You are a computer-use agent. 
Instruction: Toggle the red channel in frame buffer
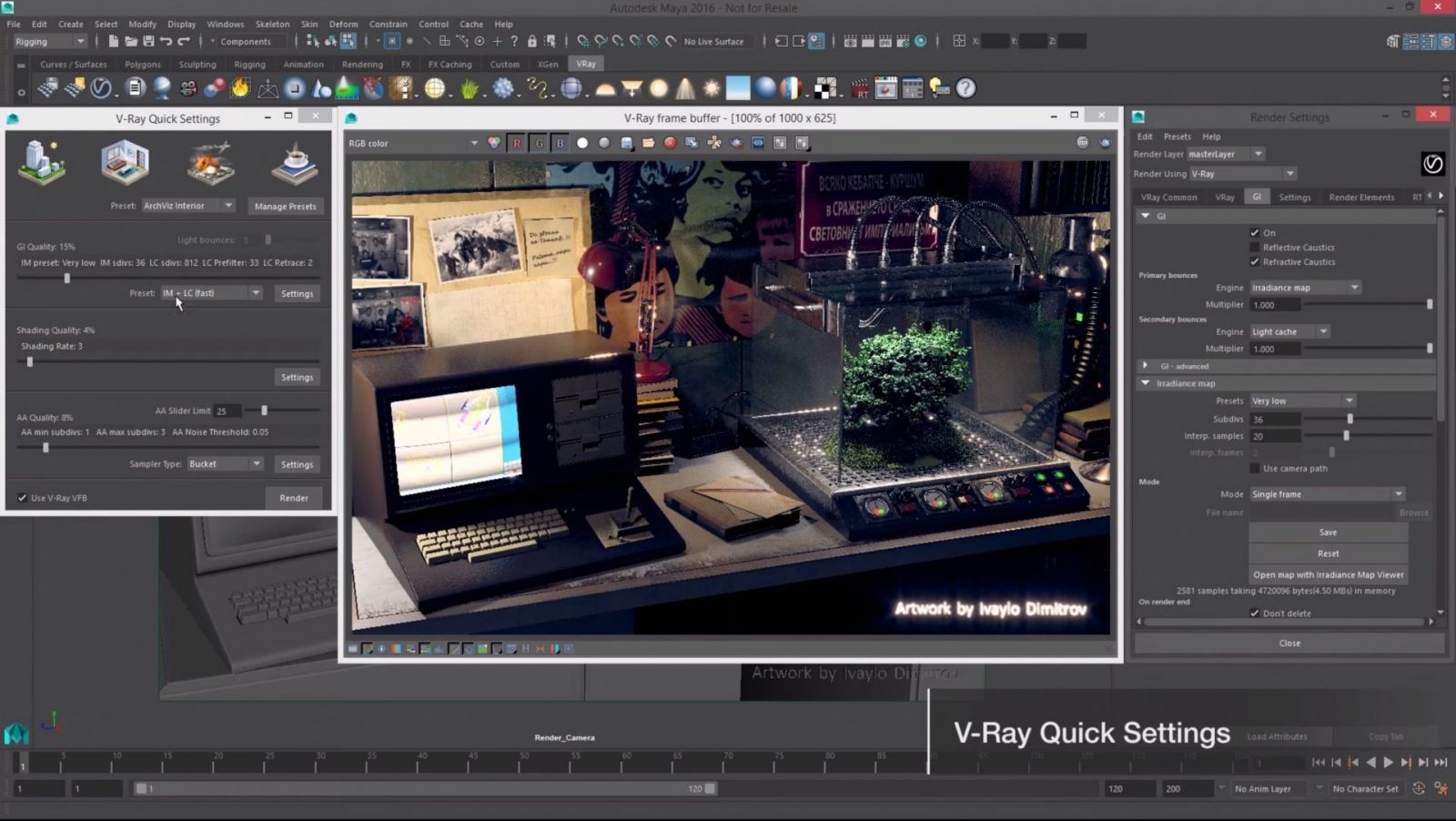point(517,143)
